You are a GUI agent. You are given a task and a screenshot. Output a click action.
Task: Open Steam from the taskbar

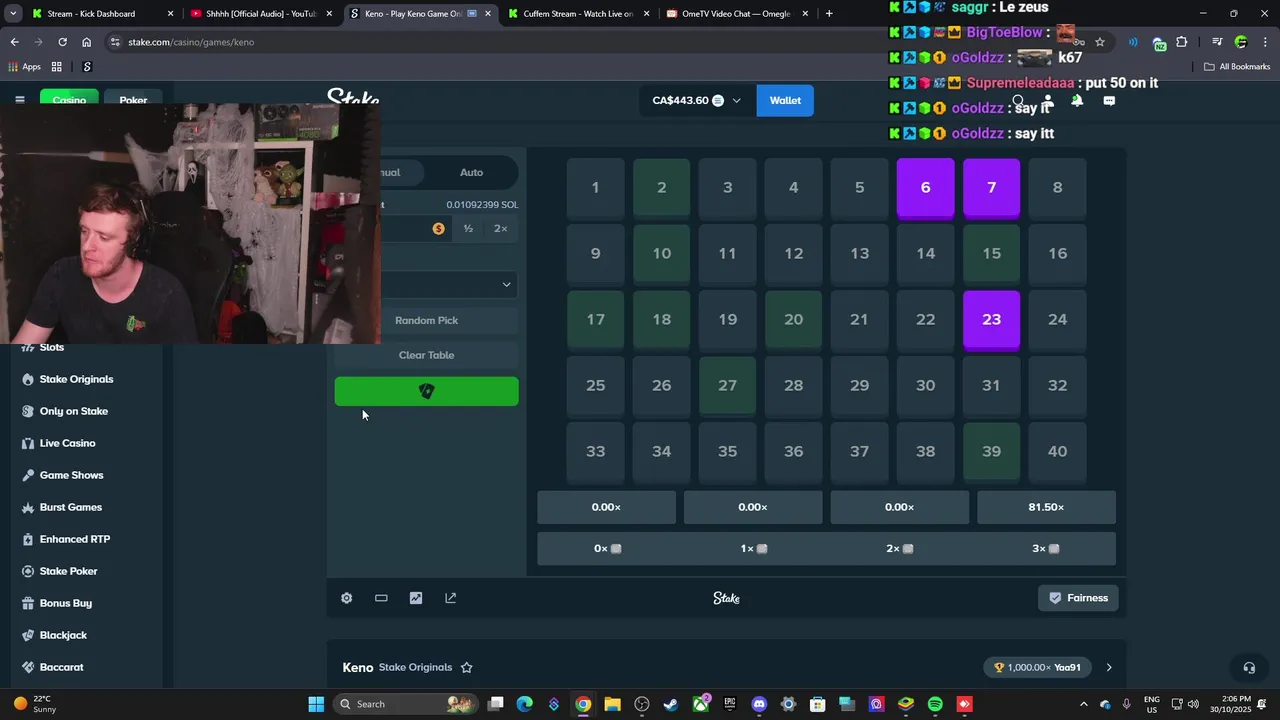pos(671,704)
